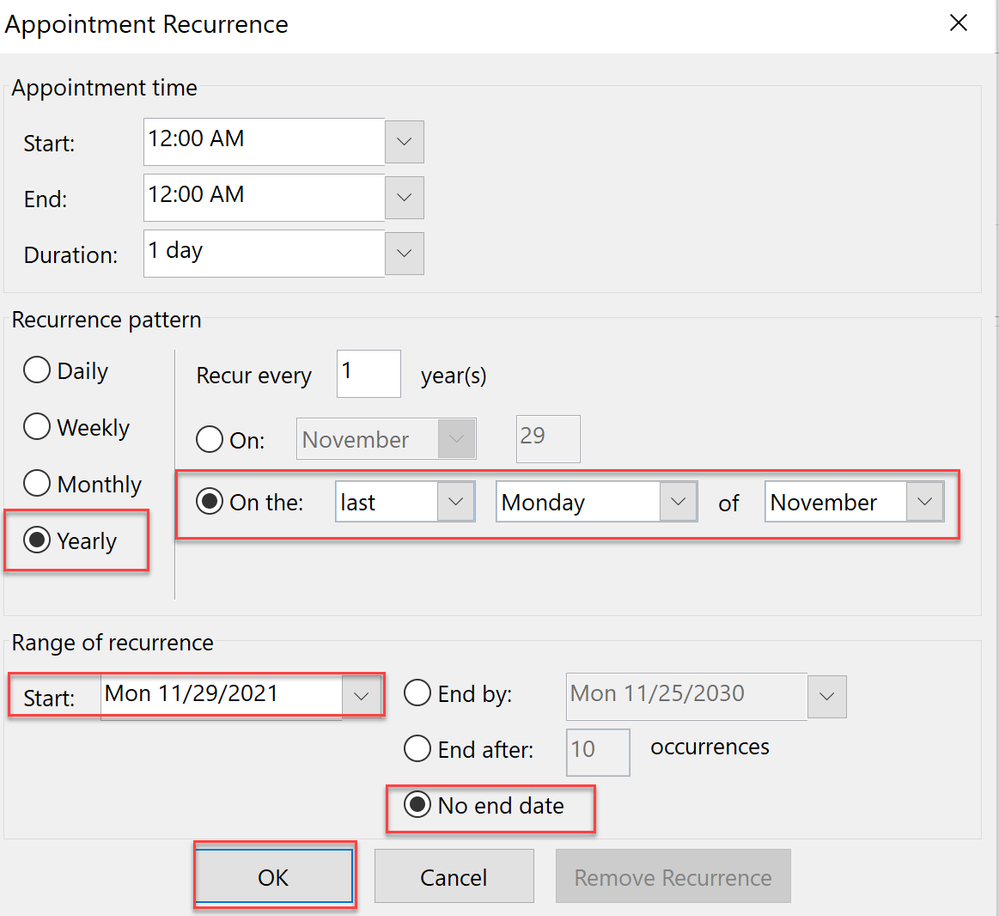
Task: Select 'End after' occurrences option
Action: pos(418,748)
